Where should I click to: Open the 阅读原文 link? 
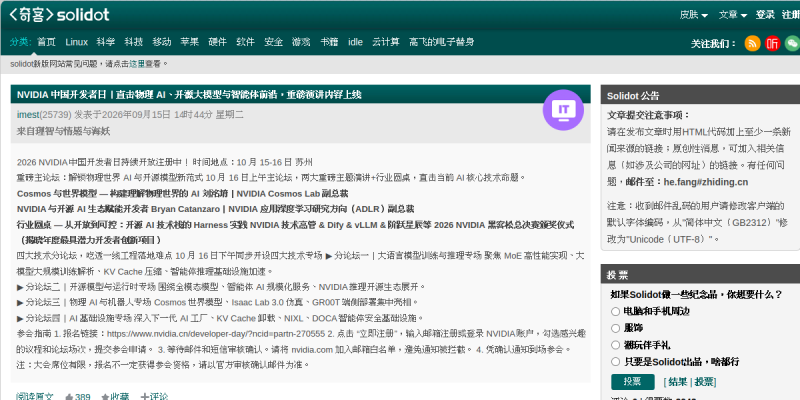coord(35,396)
